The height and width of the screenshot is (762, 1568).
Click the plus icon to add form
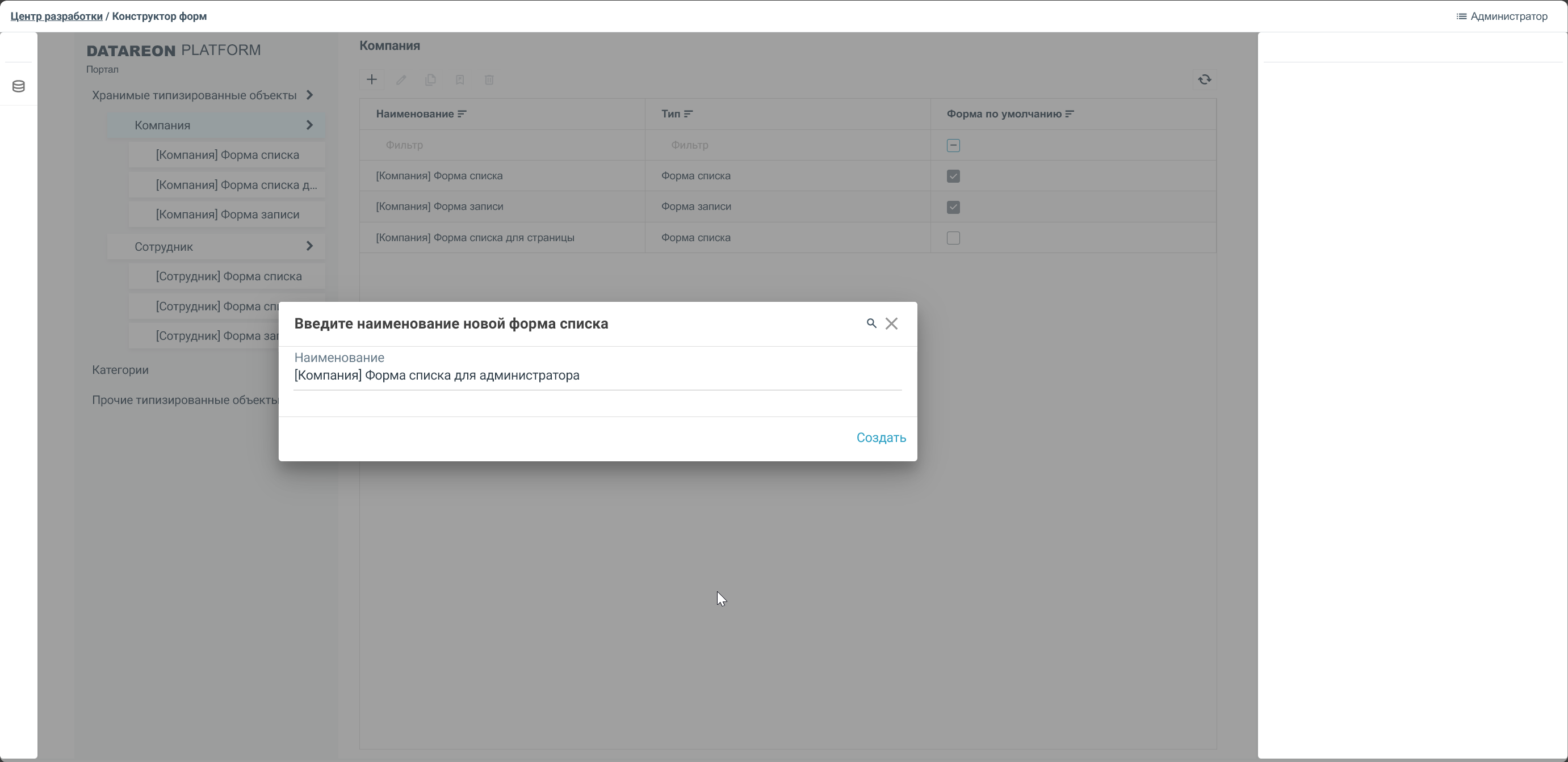(371, 79)
